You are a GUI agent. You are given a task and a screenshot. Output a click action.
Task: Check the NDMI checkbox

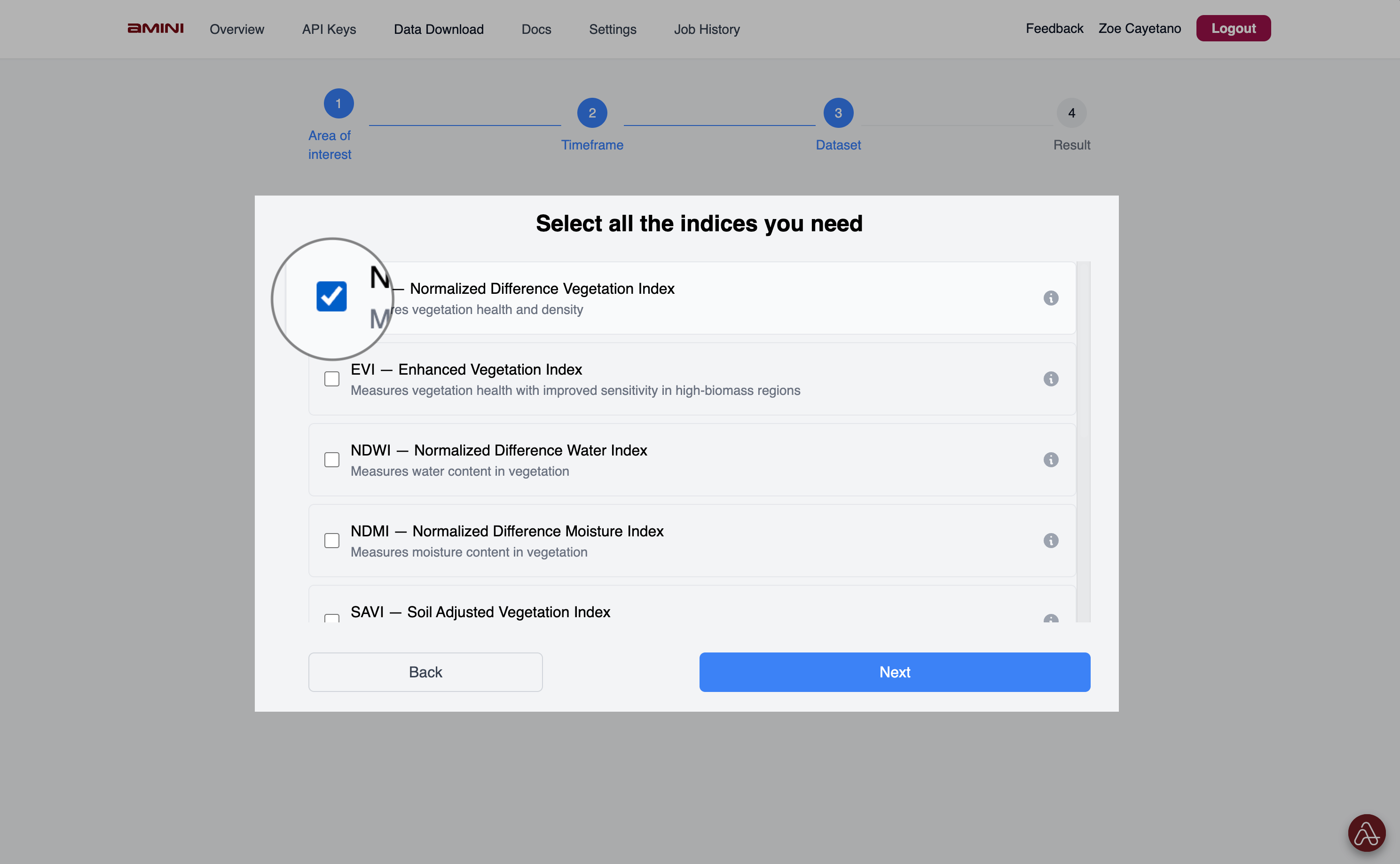pyautogui.click(x=331, y=541)
